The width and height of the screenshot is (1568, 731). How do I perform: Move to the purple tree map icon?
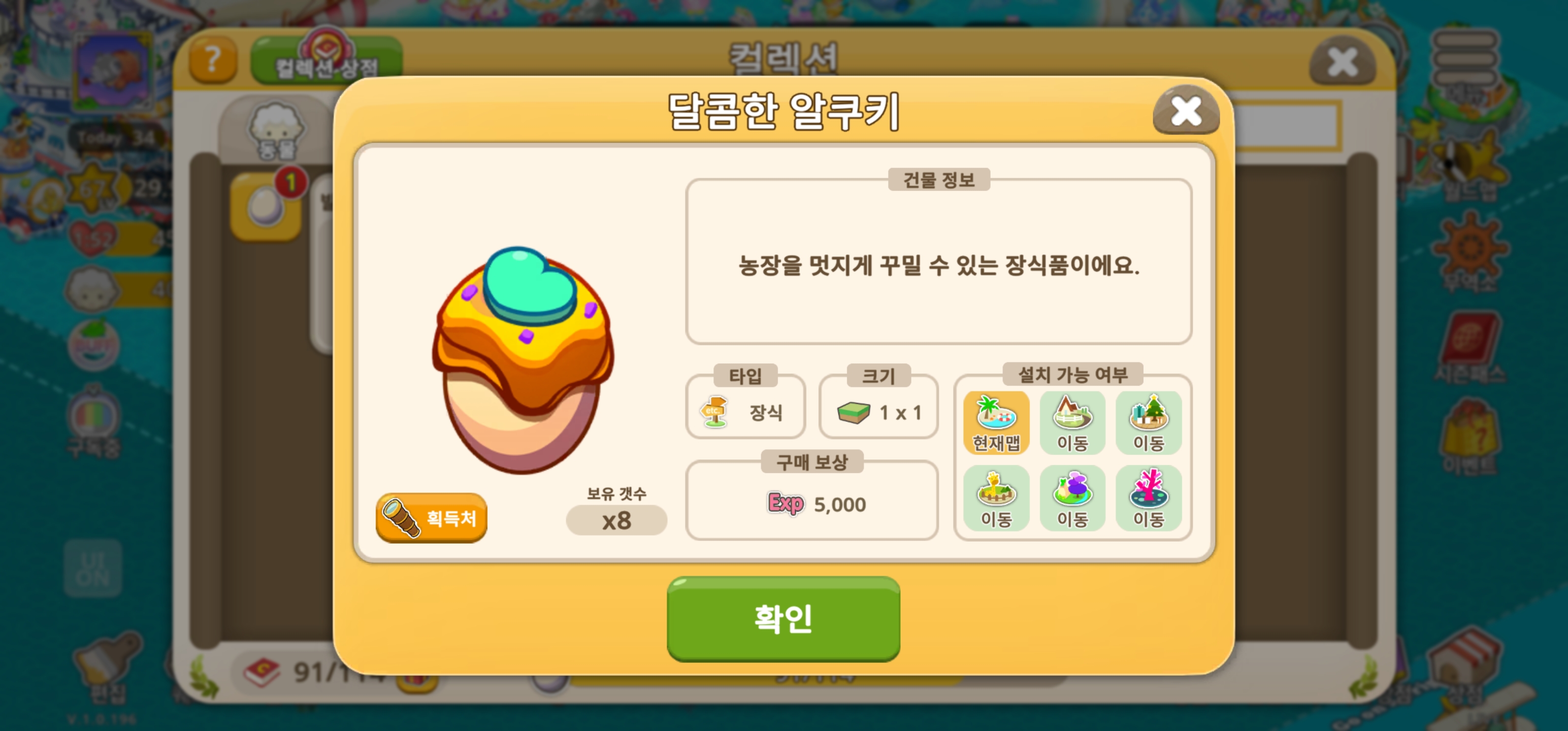(1072, 498)
